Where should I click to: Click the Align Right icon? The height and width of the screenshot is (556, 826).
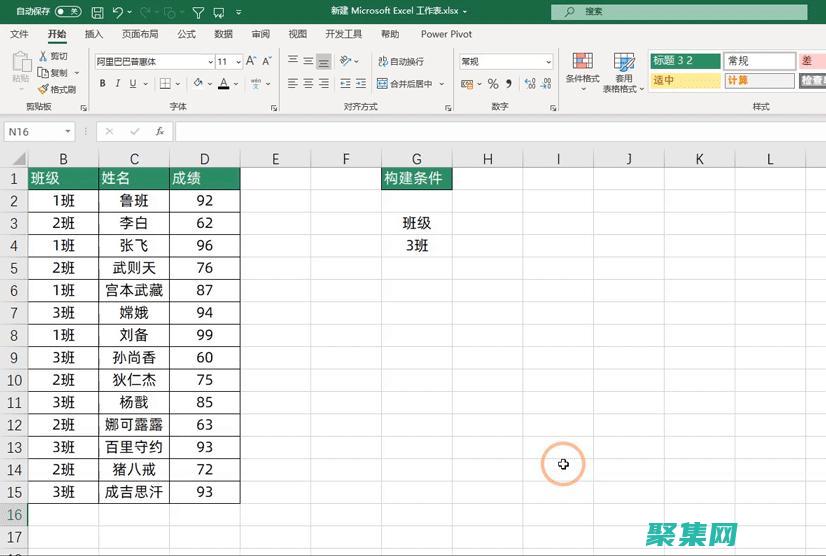click(x=324, y=83)
